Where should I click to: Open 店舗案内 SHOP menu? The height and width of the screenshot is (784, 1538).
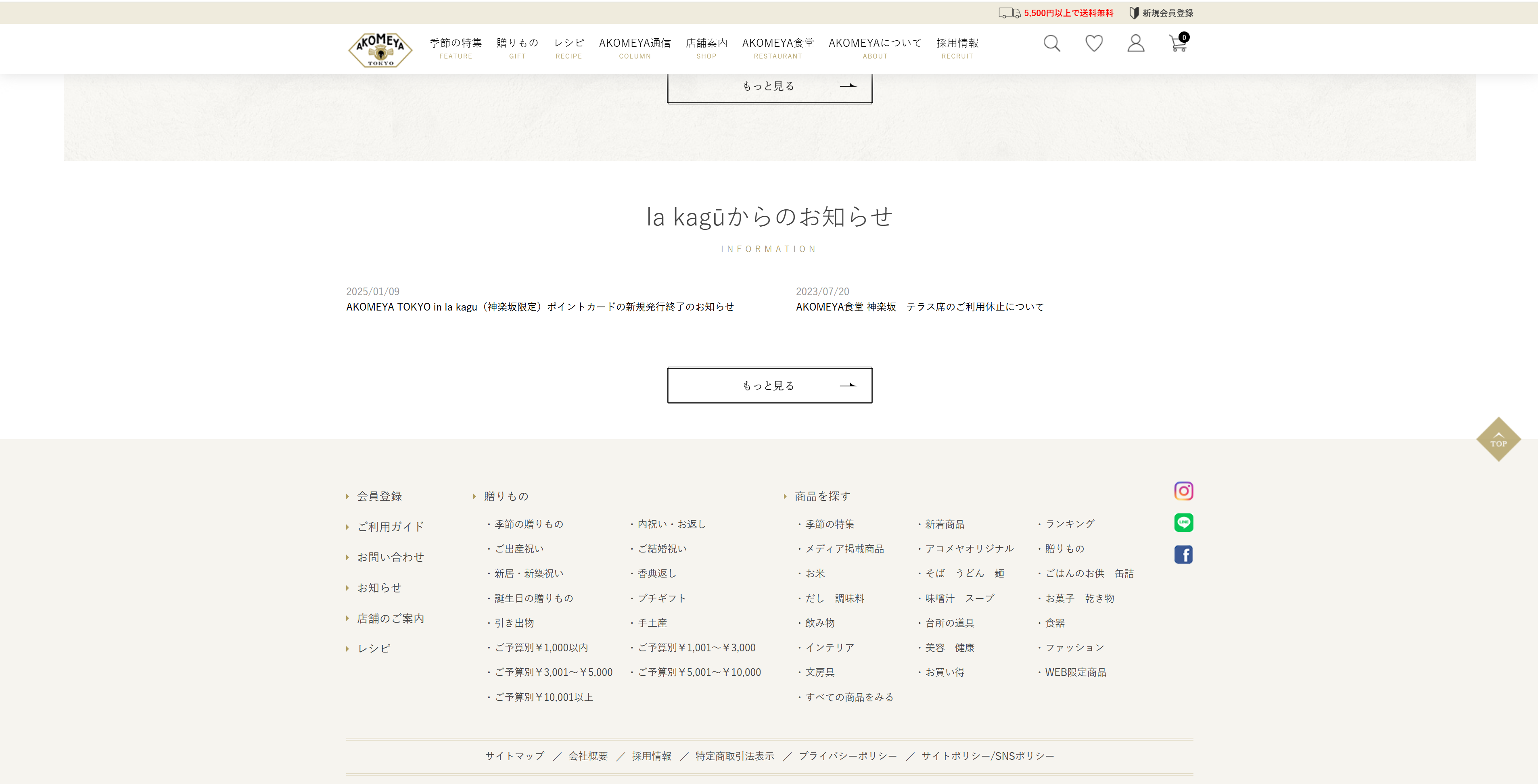coord(706,48)
